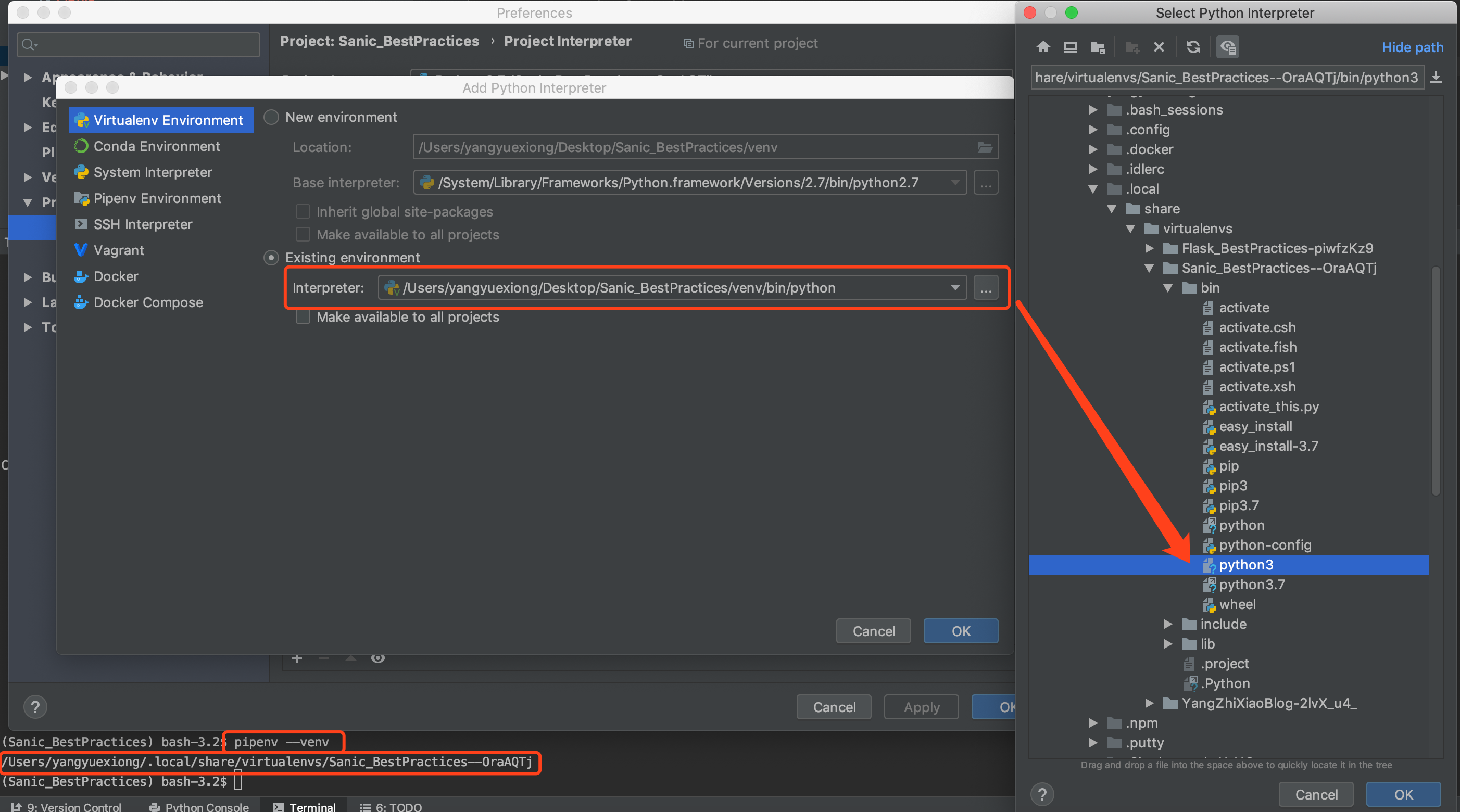Click the Project directory toolbar icon
Viewport: 1460px width, 812px height.
[x=1097, y=47]
